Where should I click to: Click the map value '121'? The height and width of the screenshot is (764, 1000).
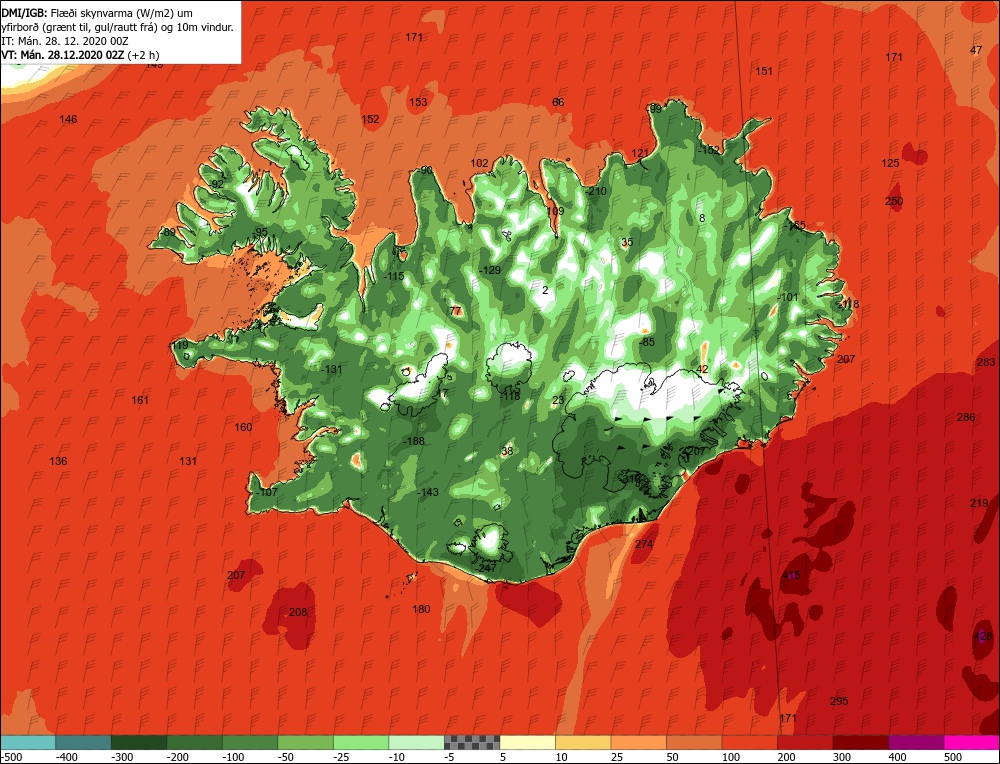coord(640,153)
